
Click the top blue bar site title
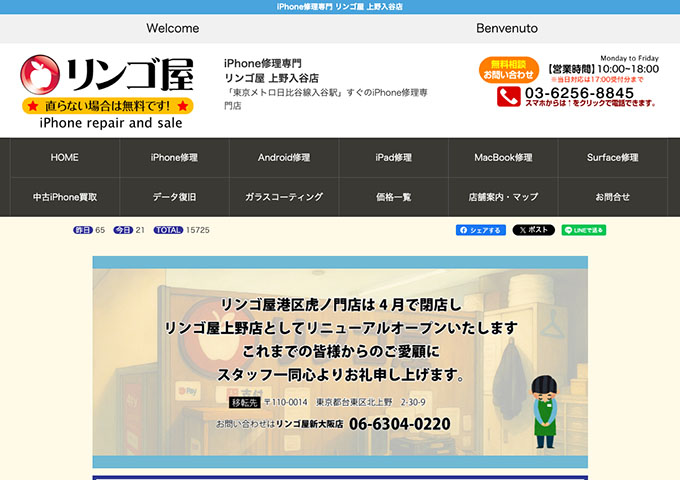coord(340,7)
